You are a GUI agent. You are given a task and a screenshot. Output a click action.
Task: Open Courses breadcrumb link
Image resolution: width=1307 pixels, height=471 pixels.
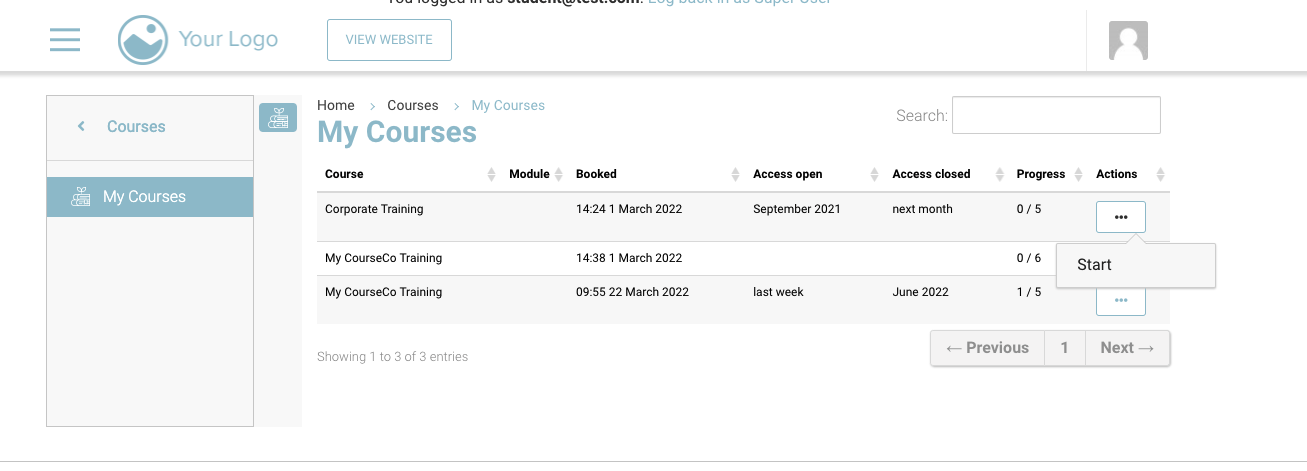coord(413,105)
